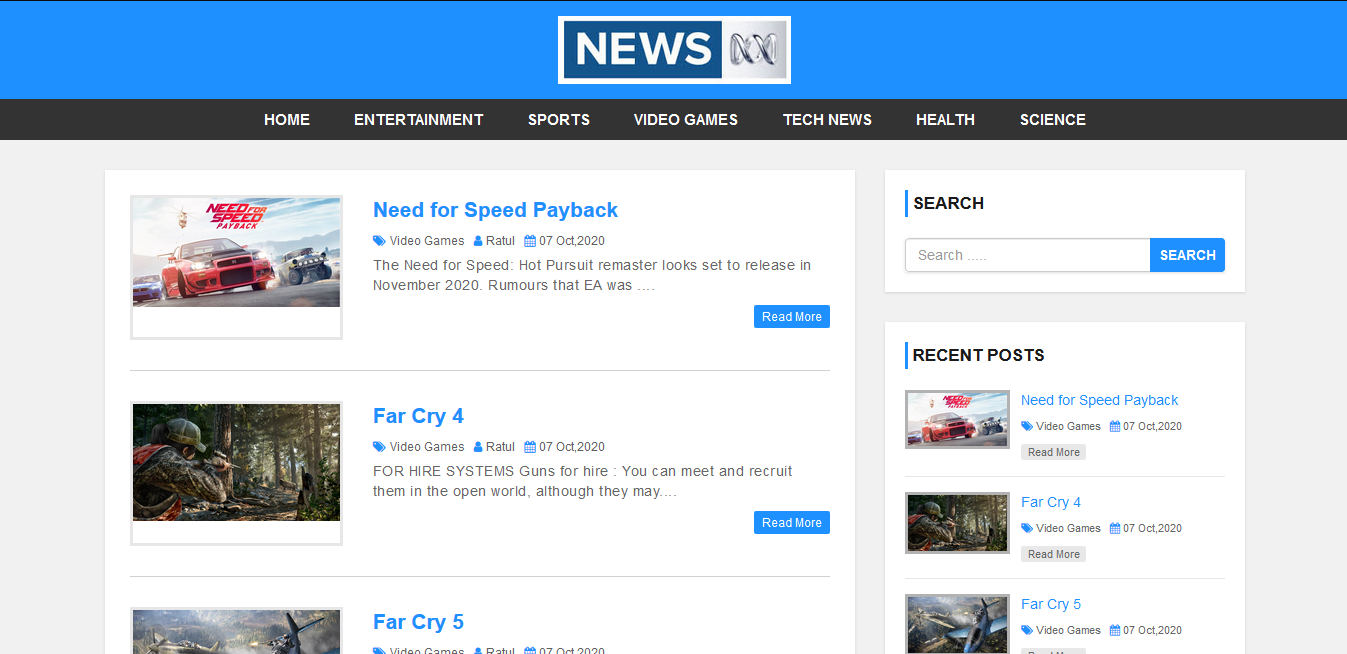The width and height of the screenshot is (1347, 654).
Task: Click Far Cry 4 thumbnail in Recent Posts
Action: coord(957,523)
